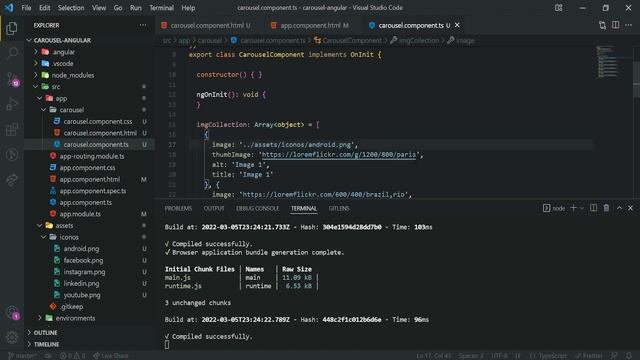The image size is (640, 360).
Task: Click Prettier status bar item
Action: tap(589, 356)
